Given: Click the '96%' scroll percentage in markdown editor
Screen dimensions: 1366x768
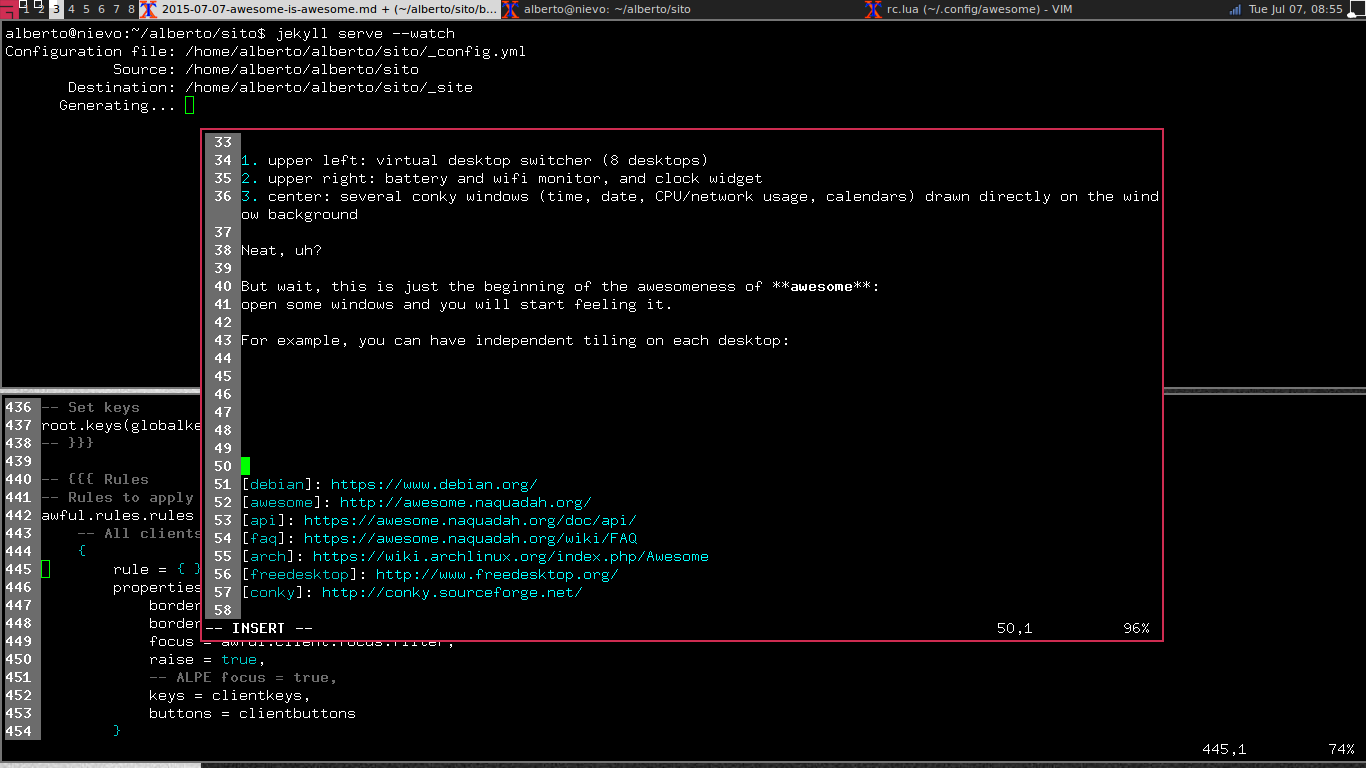Looking at the screenshot, I should pyautogui.click(x=1136, y=628).
